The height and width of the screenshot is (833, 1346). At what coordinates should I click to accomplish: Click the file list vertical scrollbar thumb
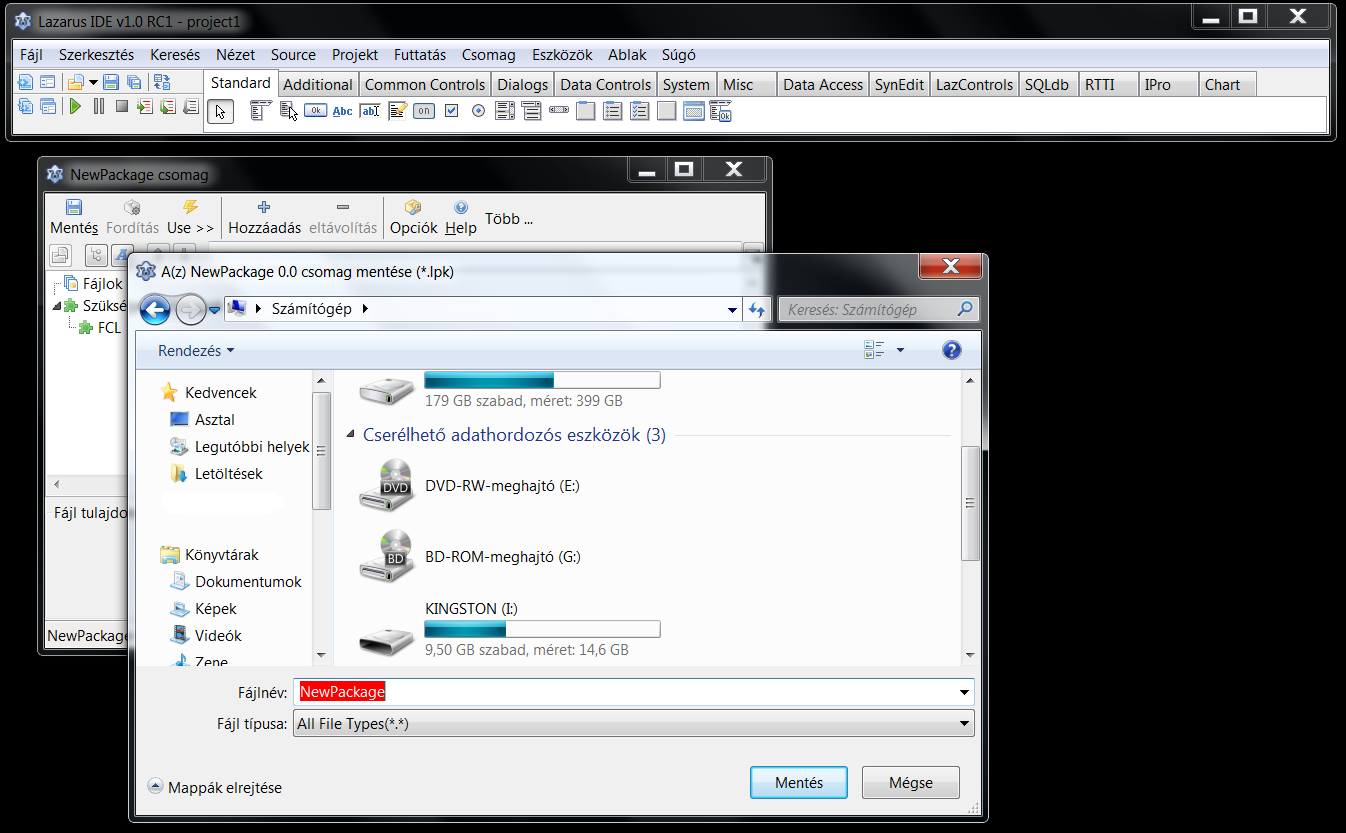click(970, 503)
